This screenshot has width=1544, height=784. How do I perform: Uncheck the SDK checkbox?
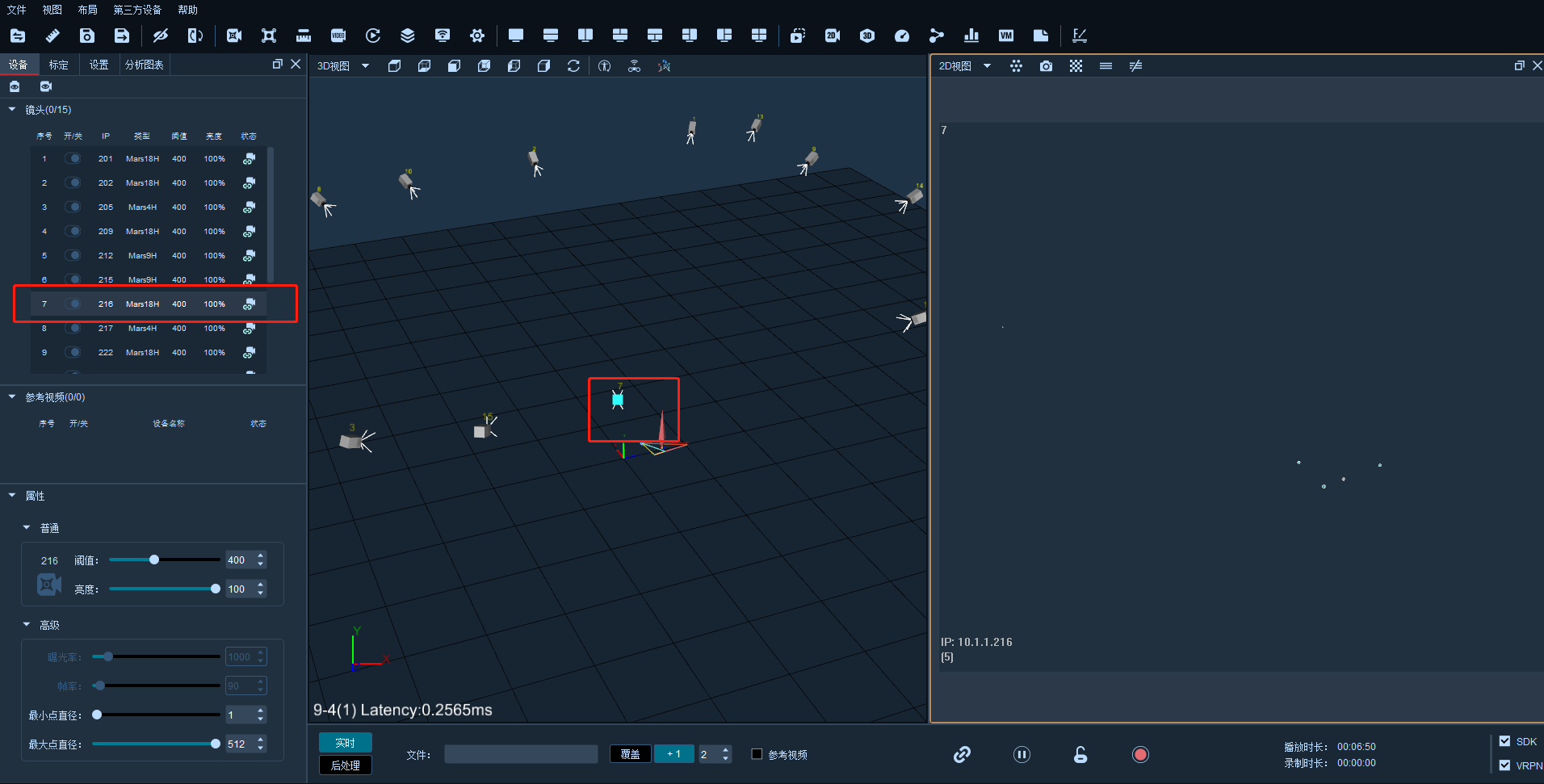[x=1504, y=741]
